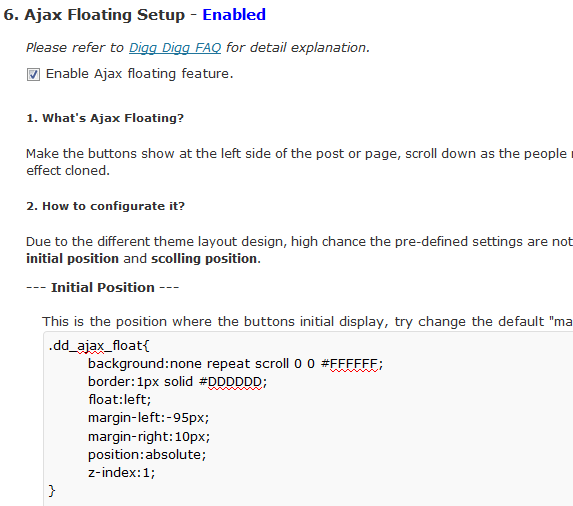Click the bold scolling position text
The width and height of the screenshot is (573, 506).
coord(206,259)
